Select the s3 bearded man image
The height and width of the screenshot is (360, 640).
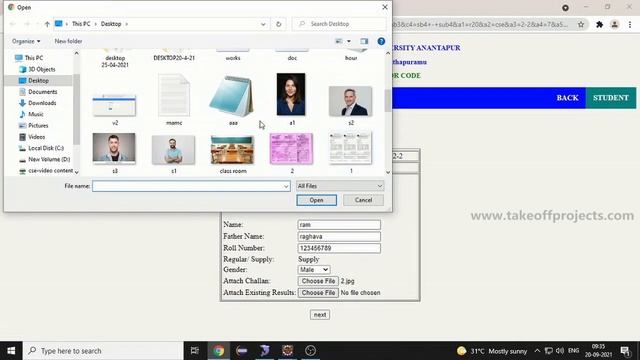(x=114, y=149)
